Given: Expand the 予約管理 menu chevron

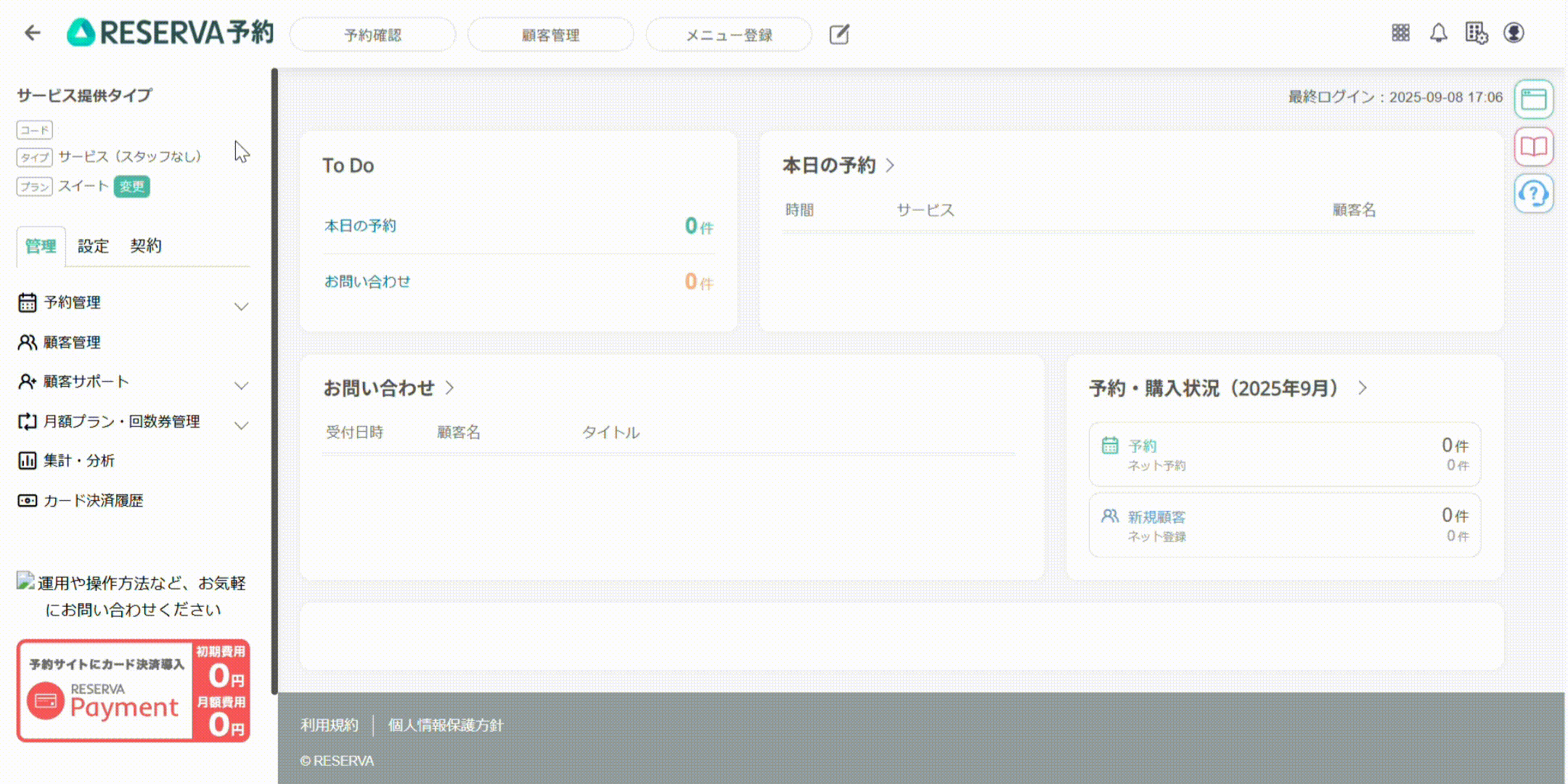Looking at the screenshot, I should click(241, 306).
